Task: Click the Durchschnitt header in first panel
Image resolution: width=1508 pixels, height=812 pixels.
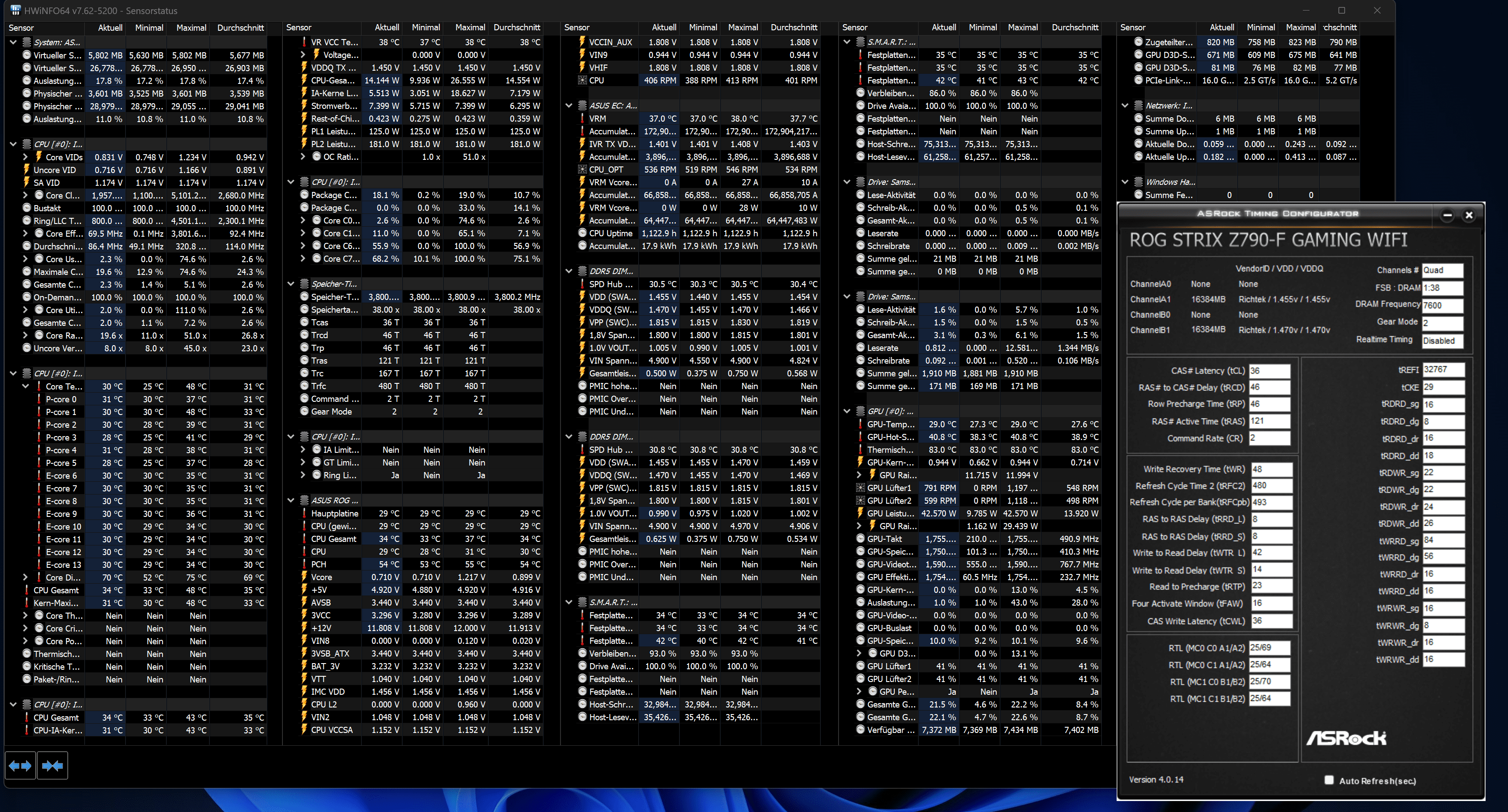Action: pyautogui.click(x=240, y=28)
